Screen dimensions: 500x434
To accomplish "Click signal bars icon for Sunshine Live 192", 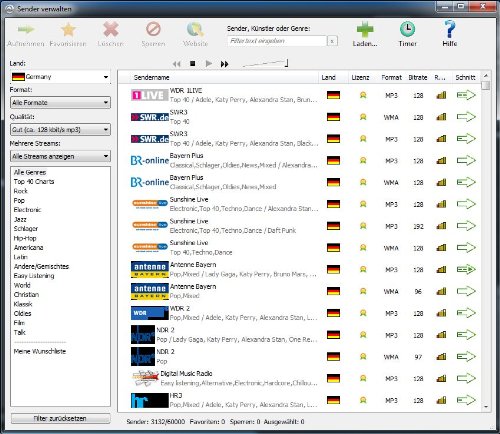I will click(x=441, y=226).
